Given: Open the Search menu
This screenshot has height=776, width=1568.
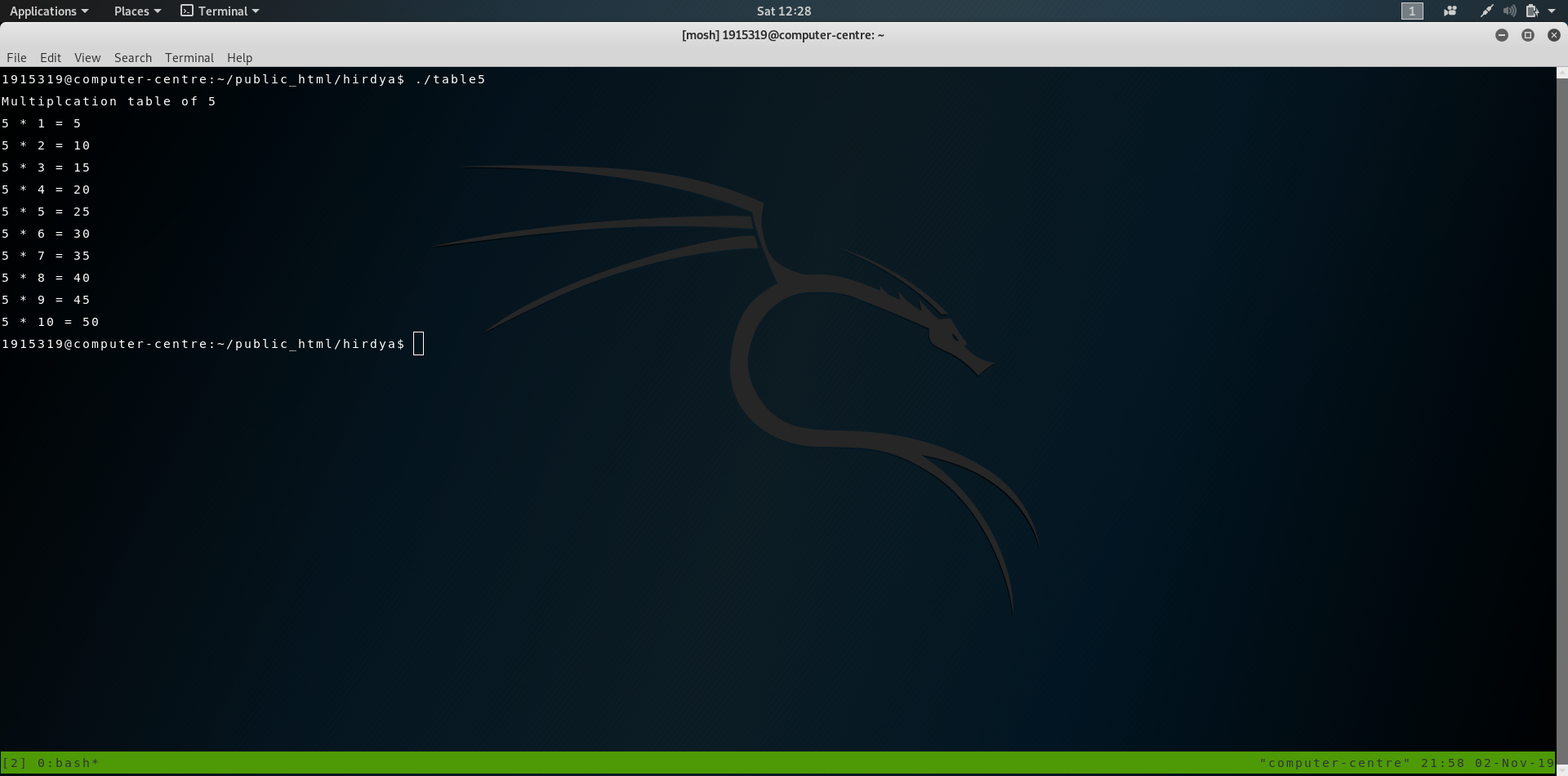Looking at the screenshot, I should (133, 57).
